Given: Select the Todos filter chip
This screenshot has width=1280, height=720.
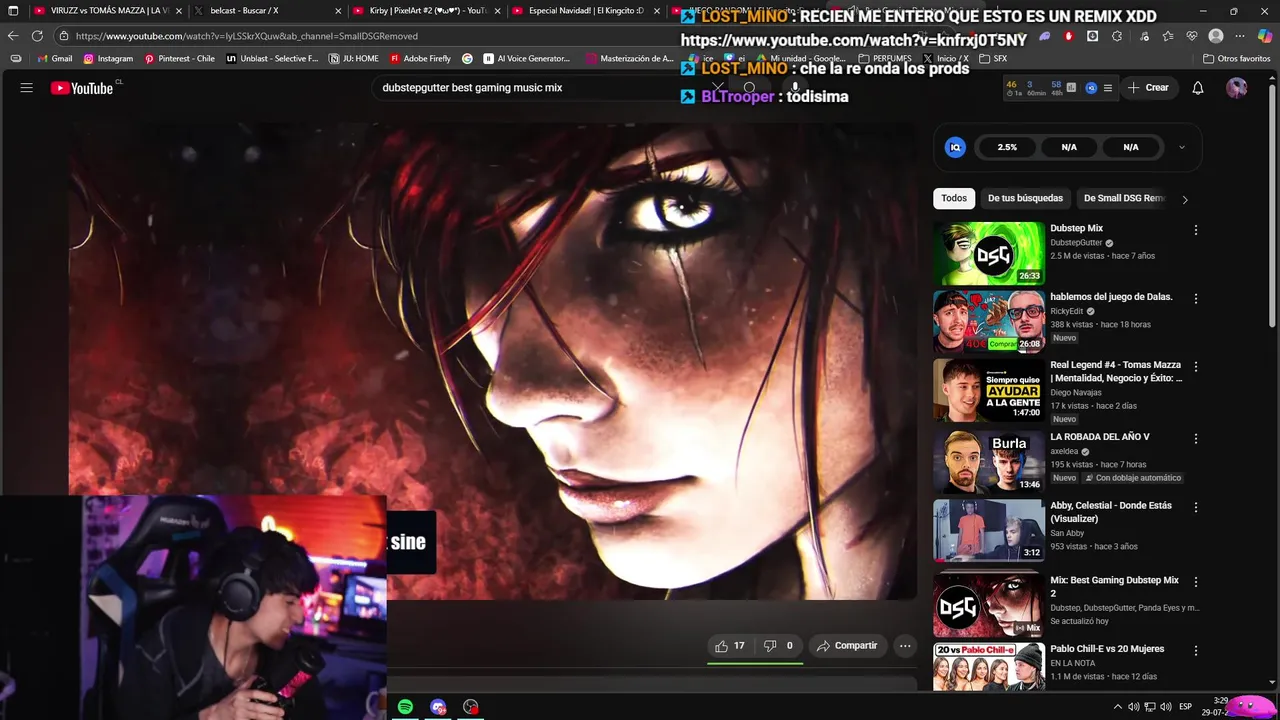Looking at the screenshot, I should (x=954, y=198).
